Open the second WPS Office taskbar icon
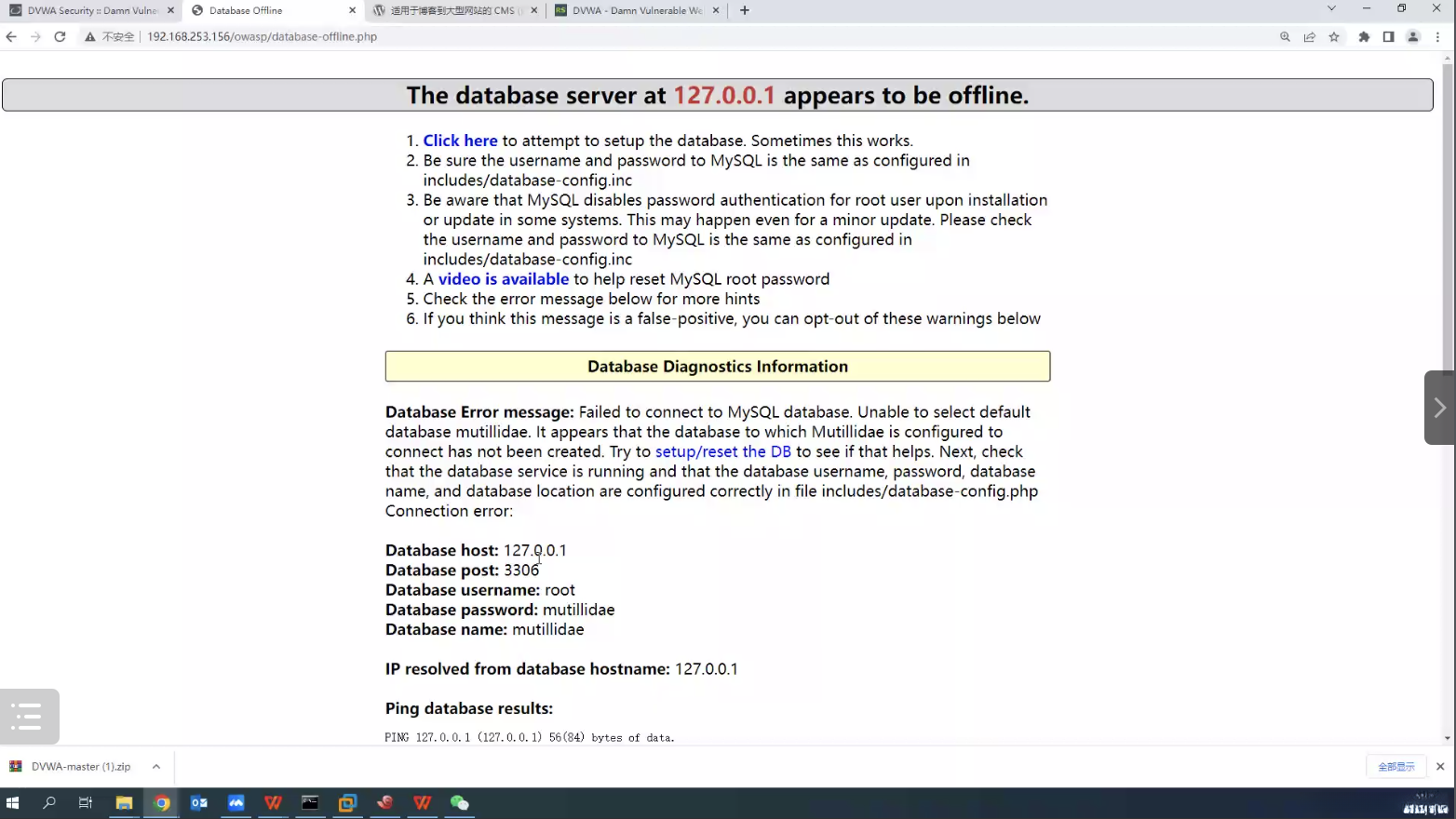 [x=422, y=802]
